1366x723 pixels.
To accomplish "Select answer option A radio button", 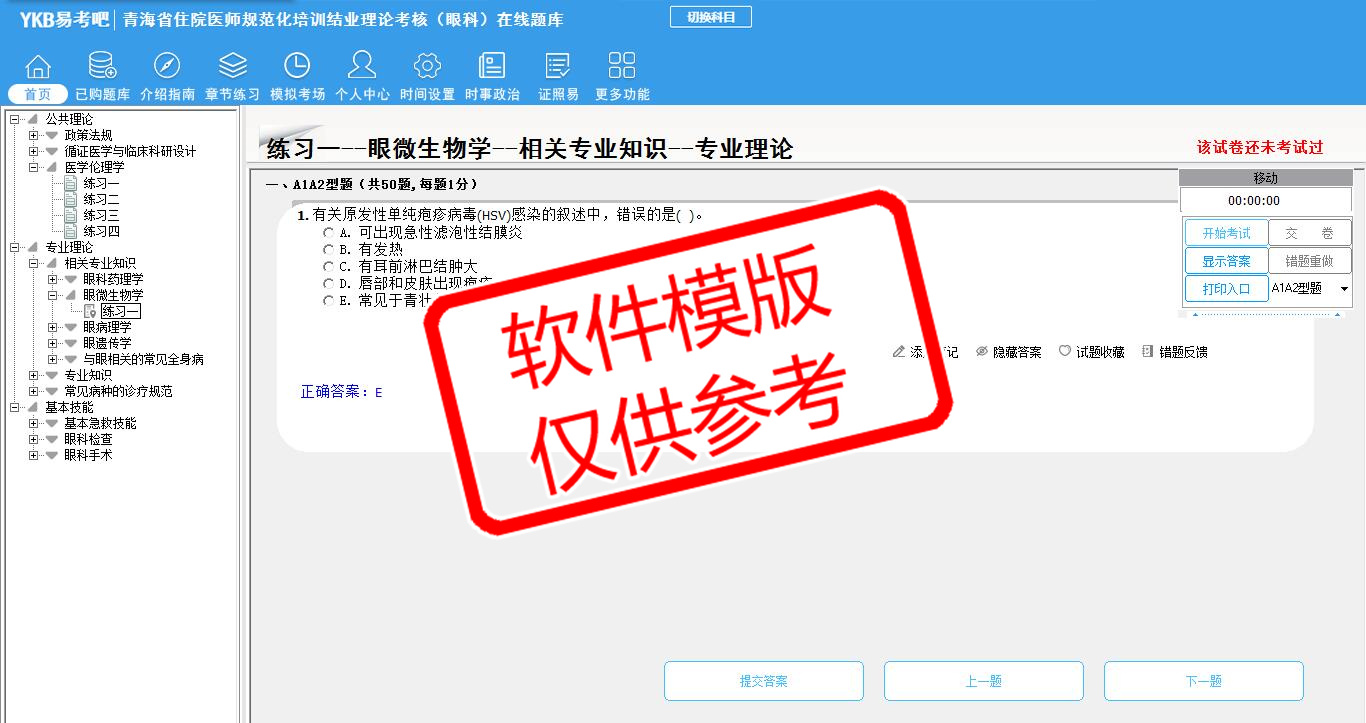I will [x=328, y=233].
